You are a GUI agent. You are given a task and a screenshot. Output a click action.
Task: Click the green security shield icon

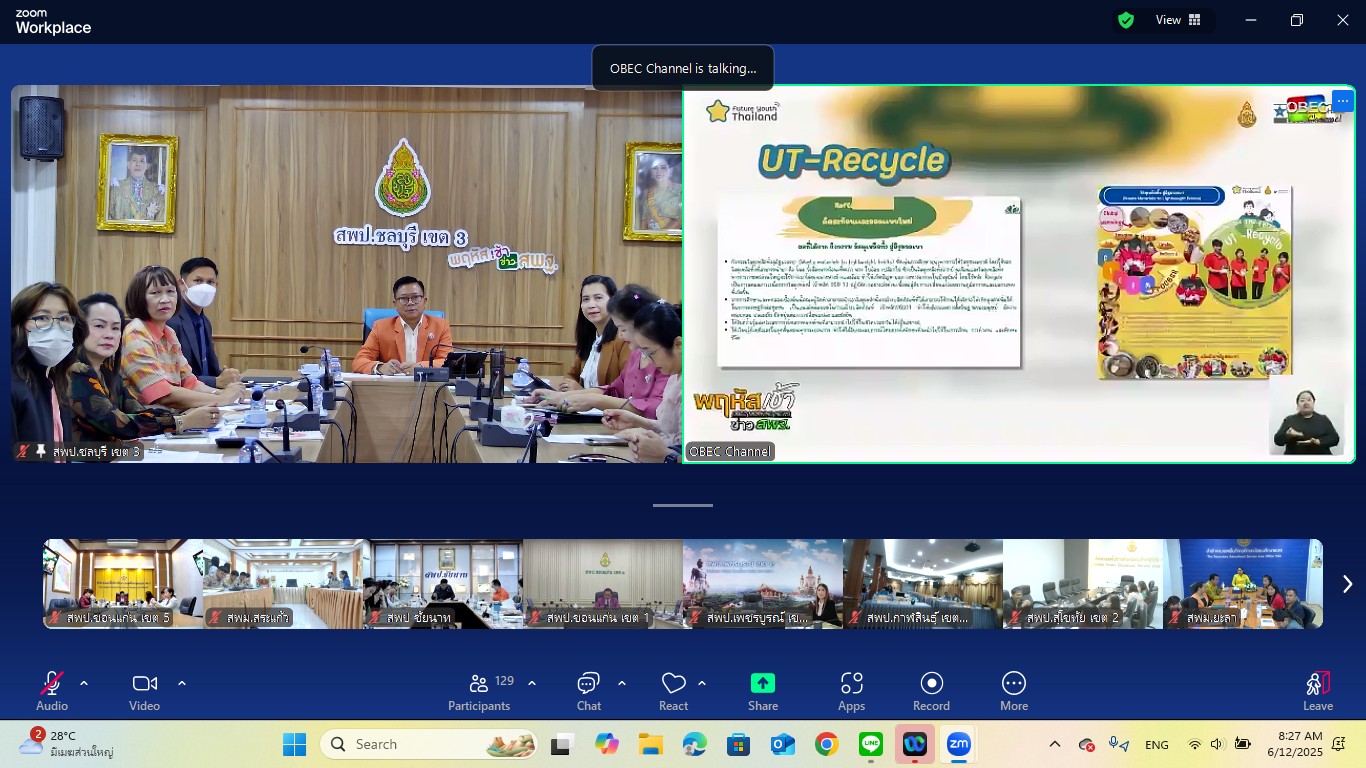(1126, 20)
